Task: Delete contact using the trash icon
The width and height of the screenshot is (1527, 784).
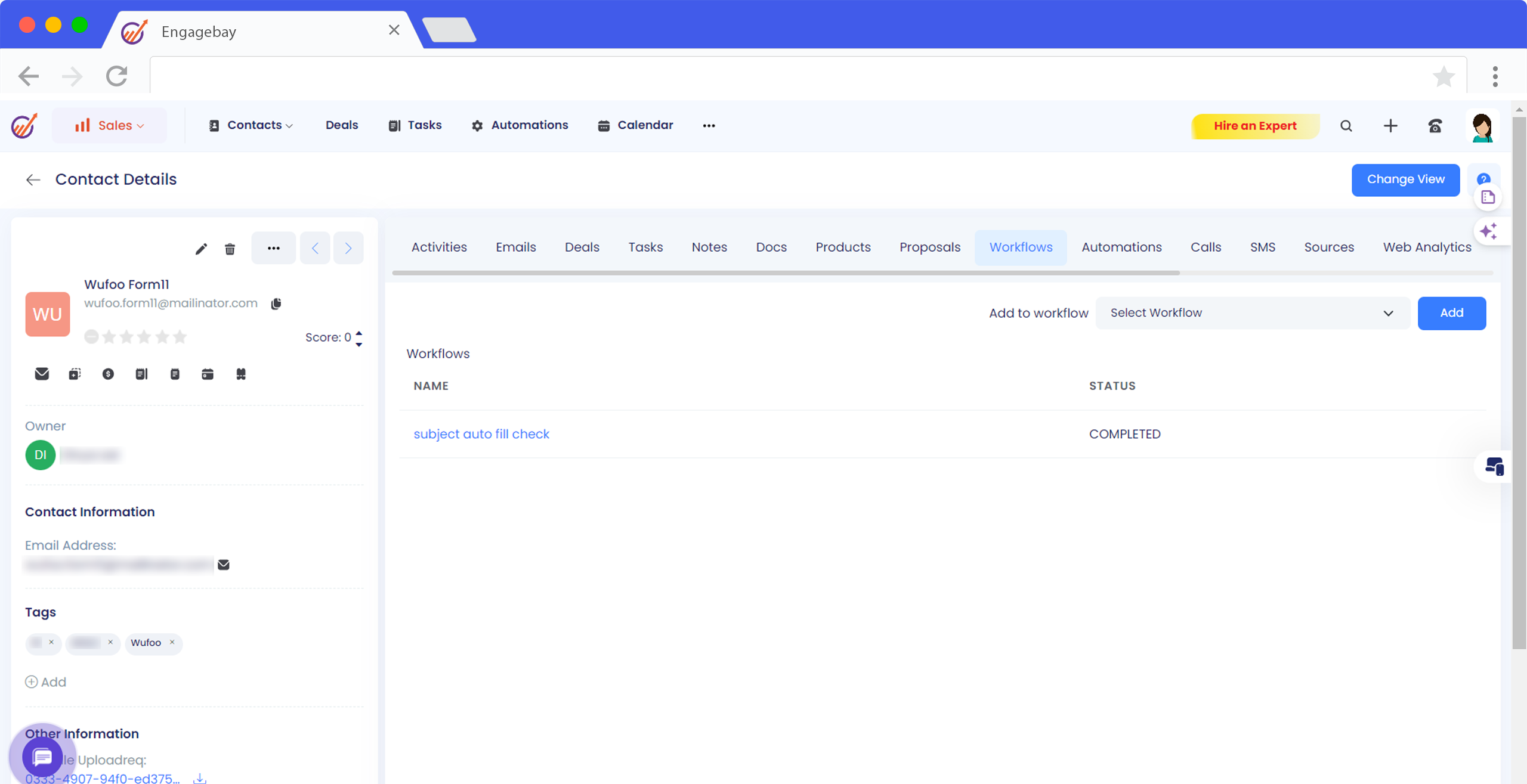Action: (230, 249)
